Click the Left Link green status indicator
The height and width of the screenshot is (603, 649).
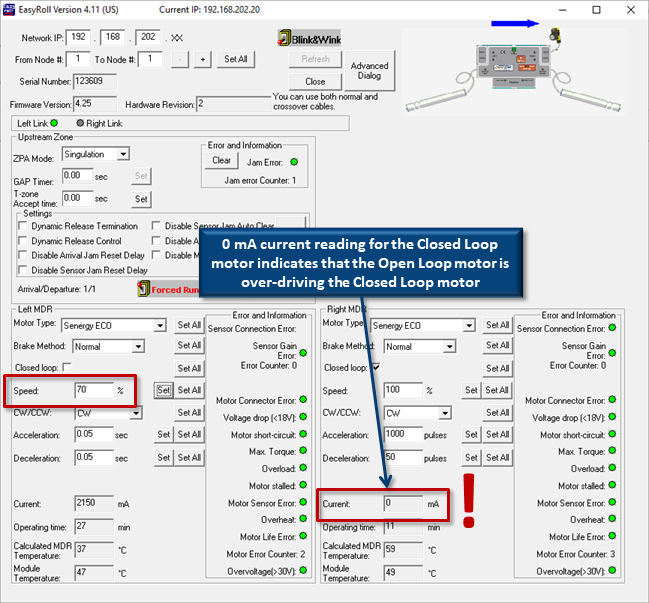54,123
